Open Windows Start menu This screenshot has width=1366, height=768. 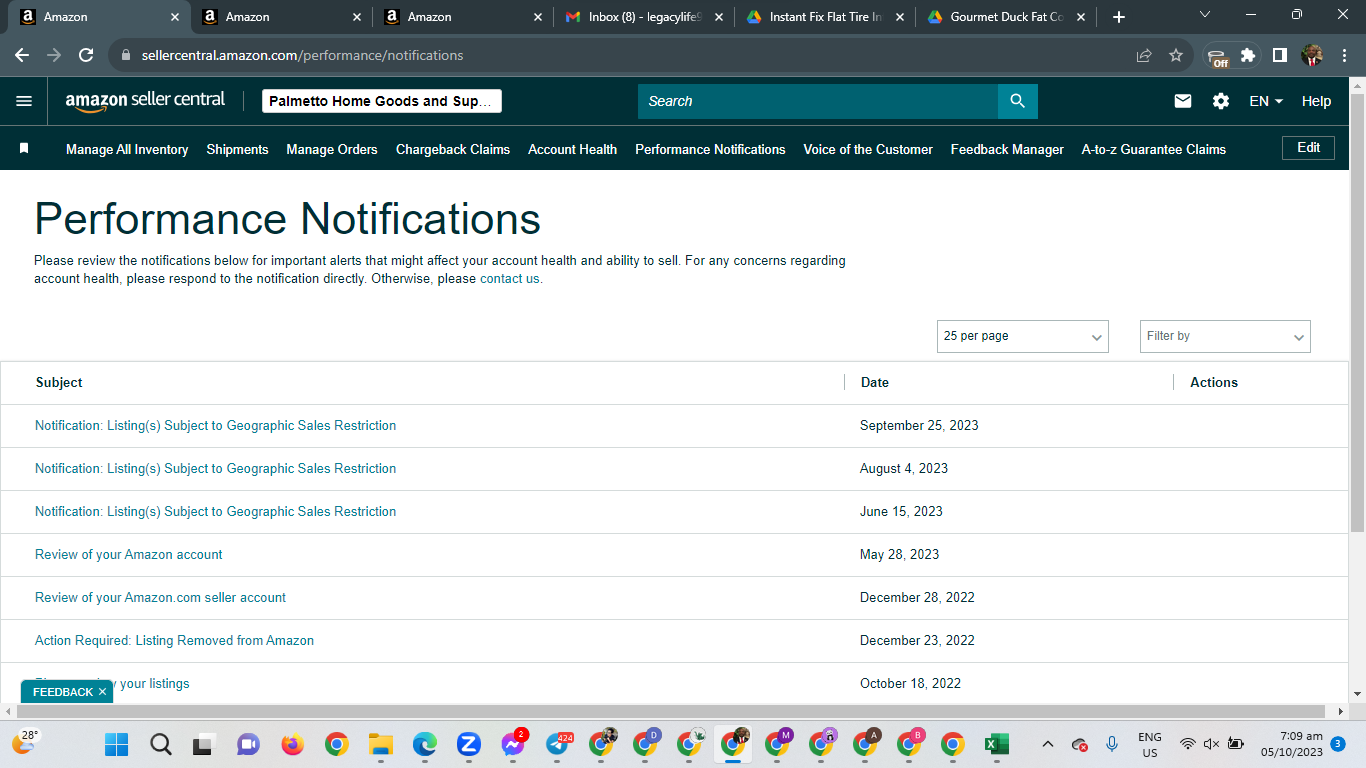pos(117,744)
